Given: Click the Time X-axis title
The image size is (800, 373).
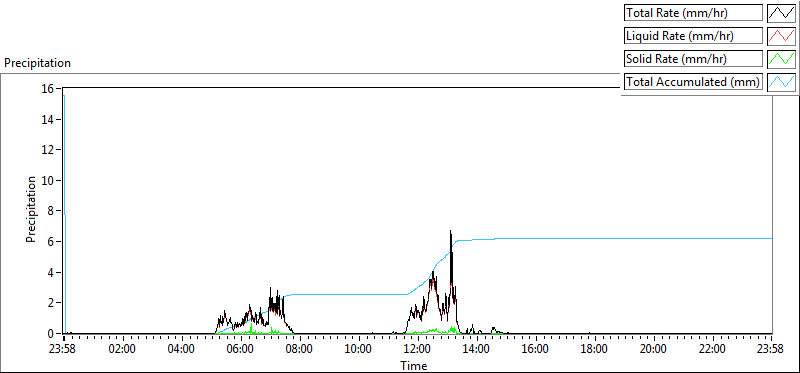Looking at the screenshot, I should pyautogui.click(x=414, y=365).
